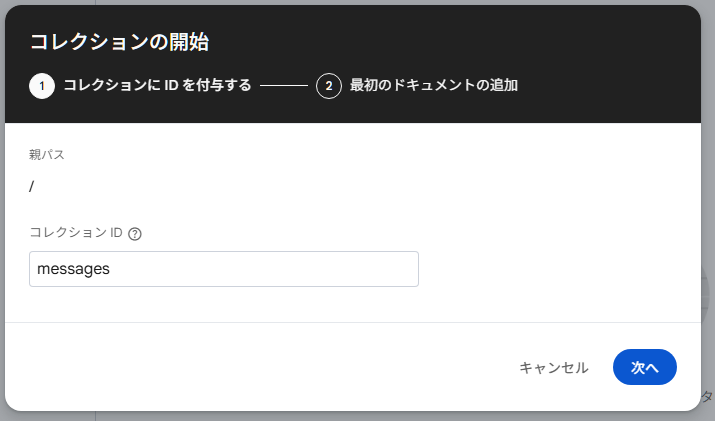Image resolution: width=715 pixels, height=421 pixels.
Task: Click empty footer area left of キャンセル
Action: click(250, 367)
